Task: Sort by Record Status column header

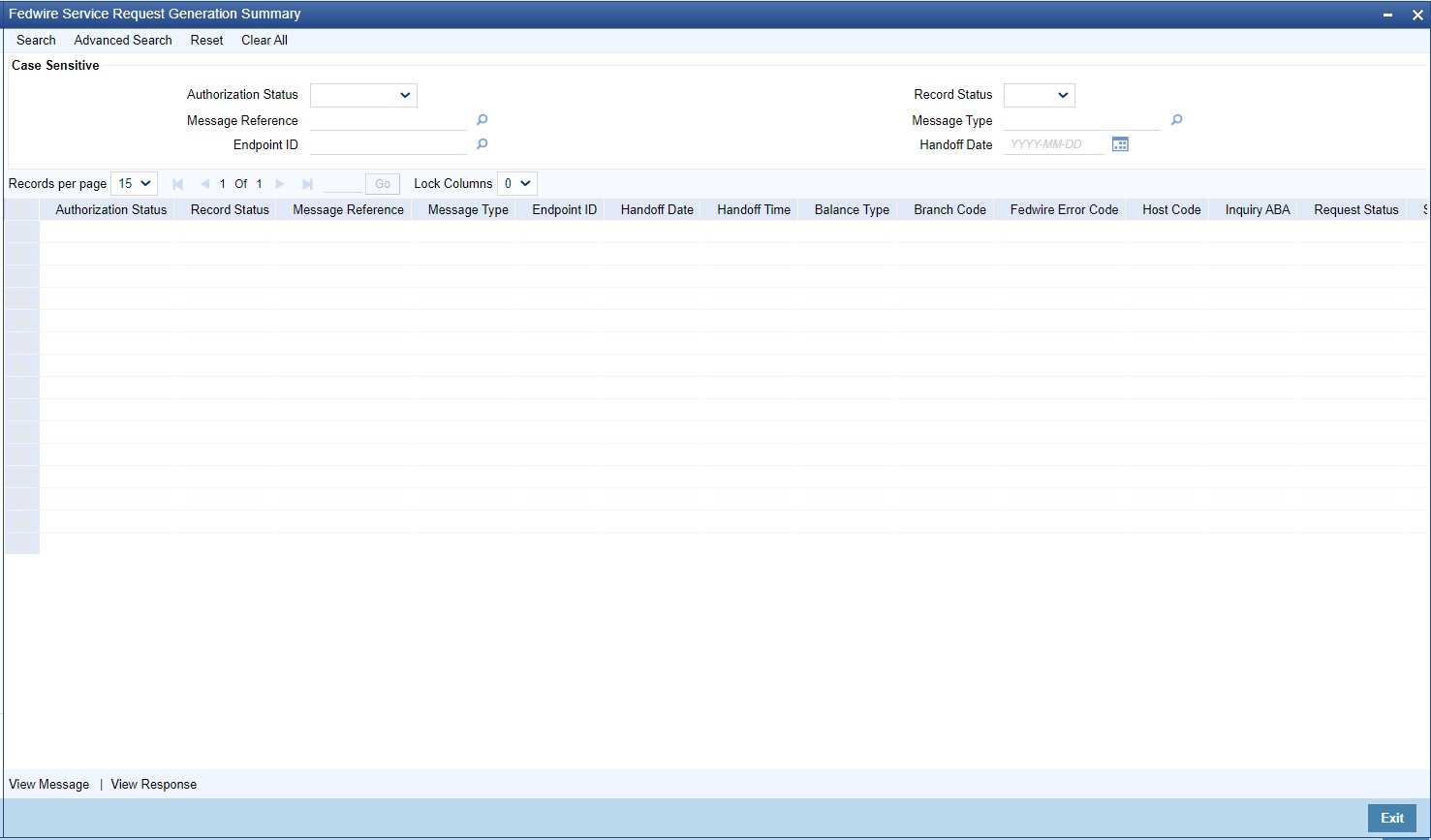Action: pos(230,210)
